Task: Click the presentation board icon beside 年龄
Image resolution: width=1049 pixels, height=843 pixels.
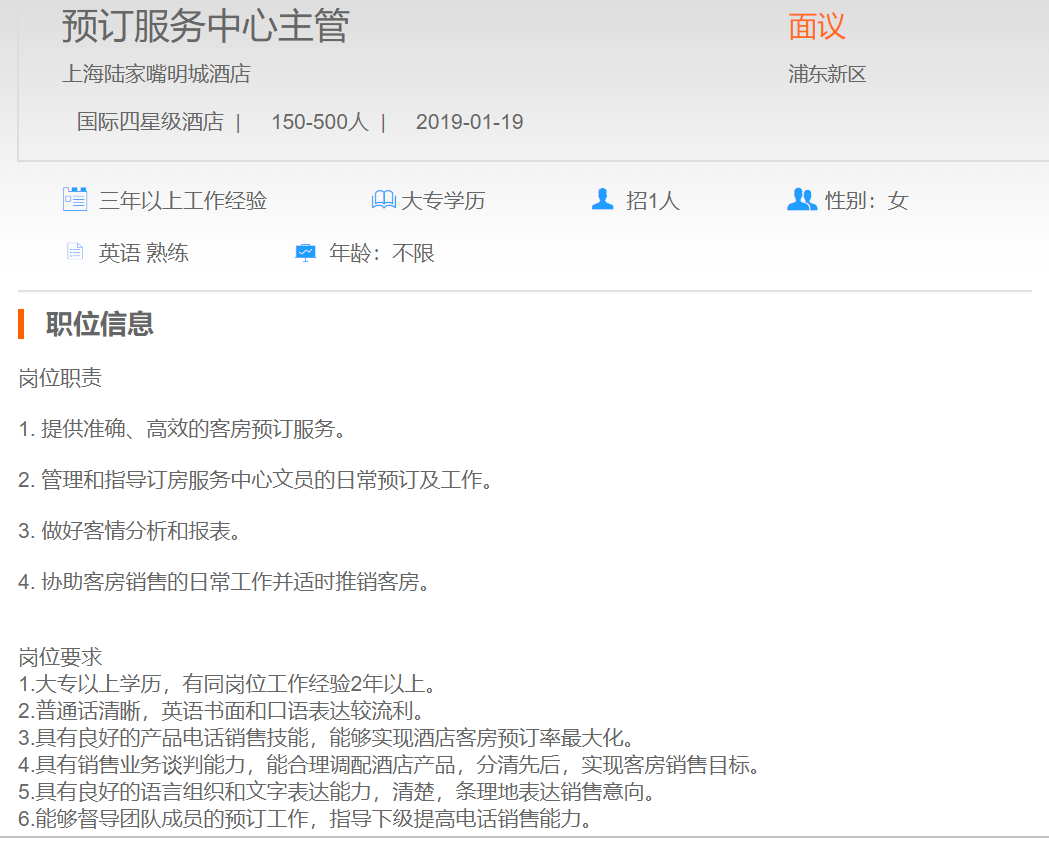Action: coord(306,253)
